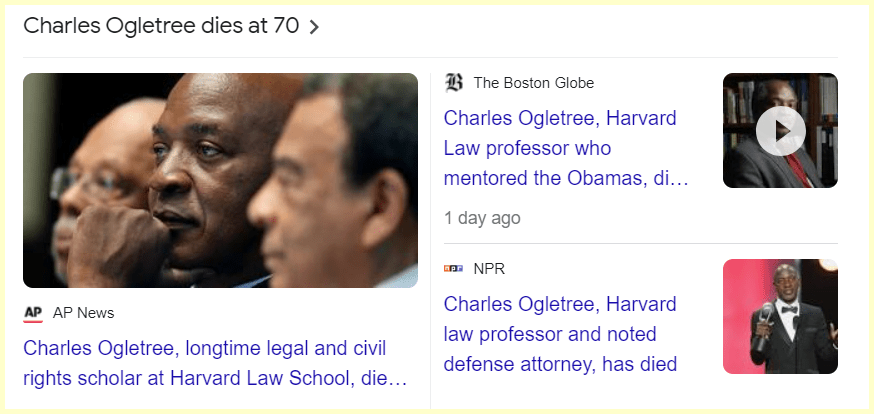This screenshot has height=414, width=874.
Task: Expand the chevron beside 'dies at 70'
Action: pos(314,27)
